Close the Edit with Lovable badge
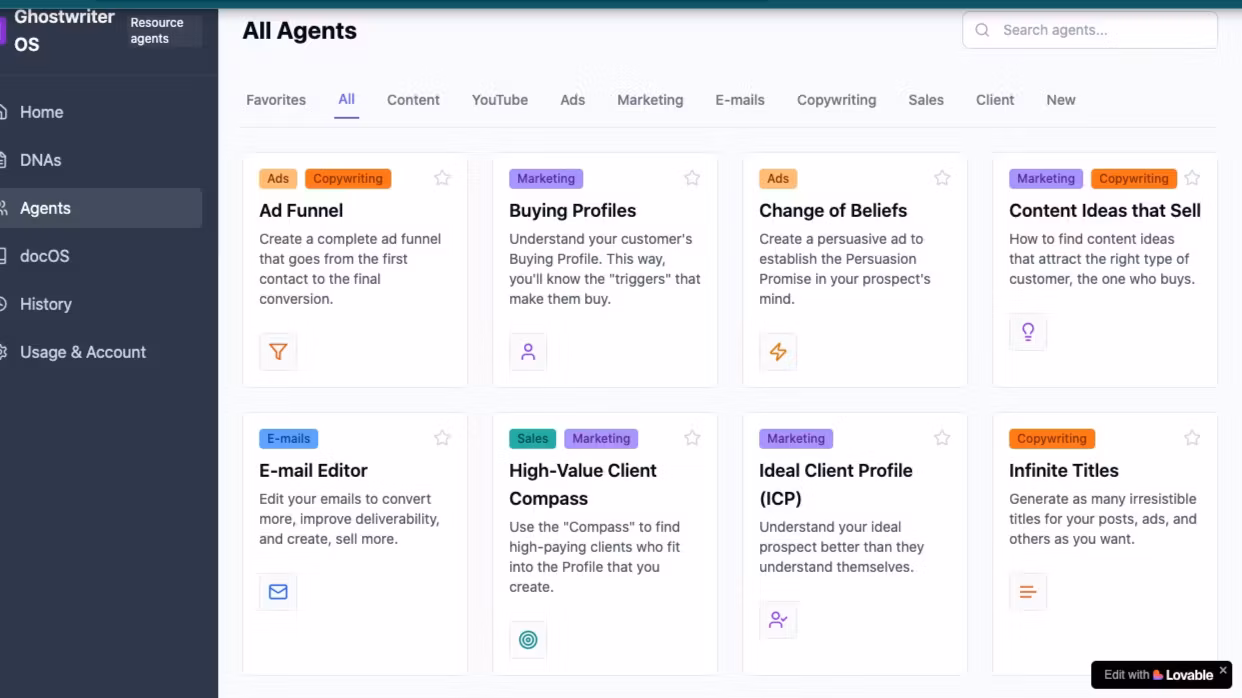This screenshot has width=1242, height=698. click(x=1222, y=670)
